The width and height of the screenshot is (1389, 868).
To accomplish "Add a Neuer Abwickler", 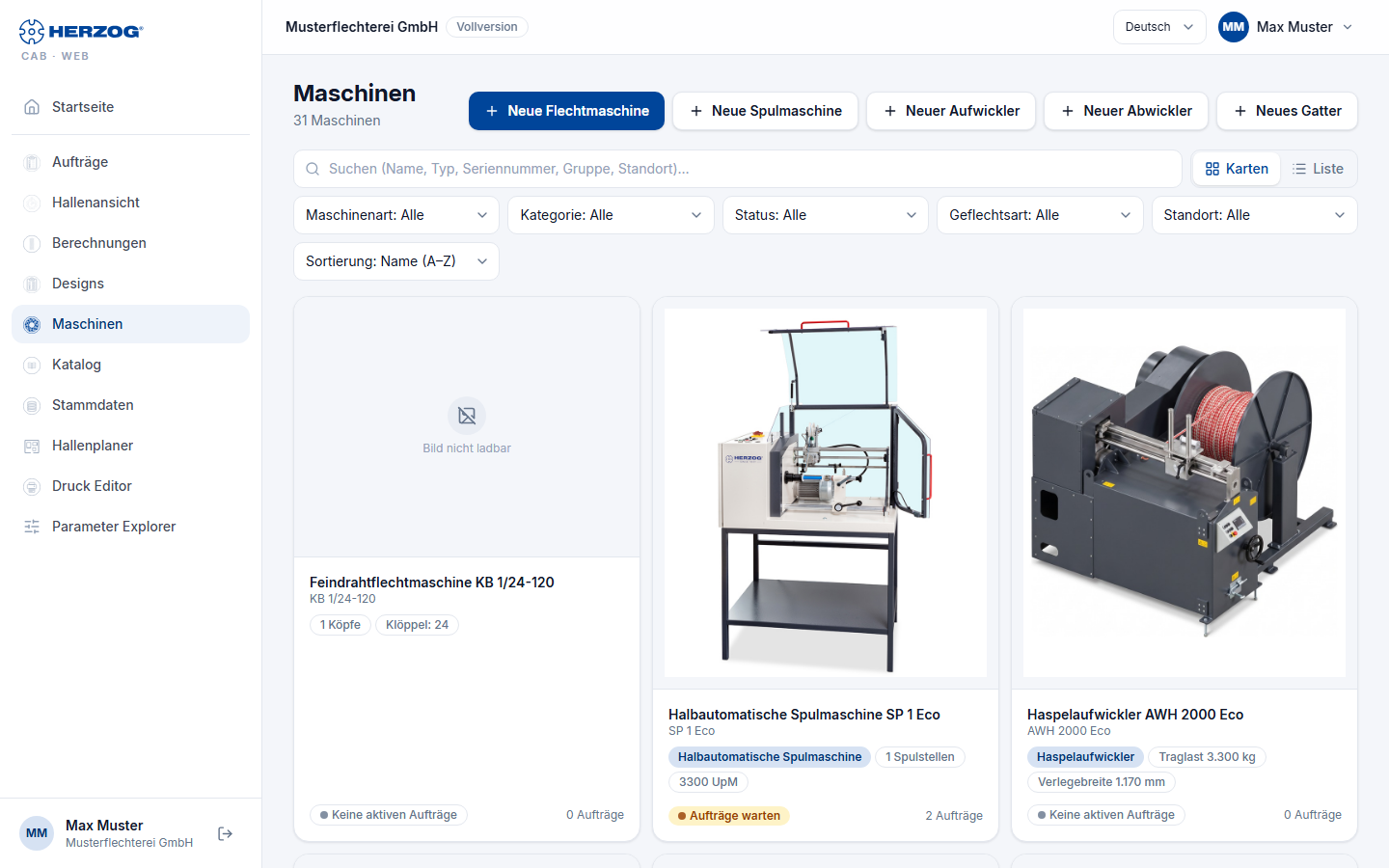I will pyautogui.click(x=1127, y=111).
